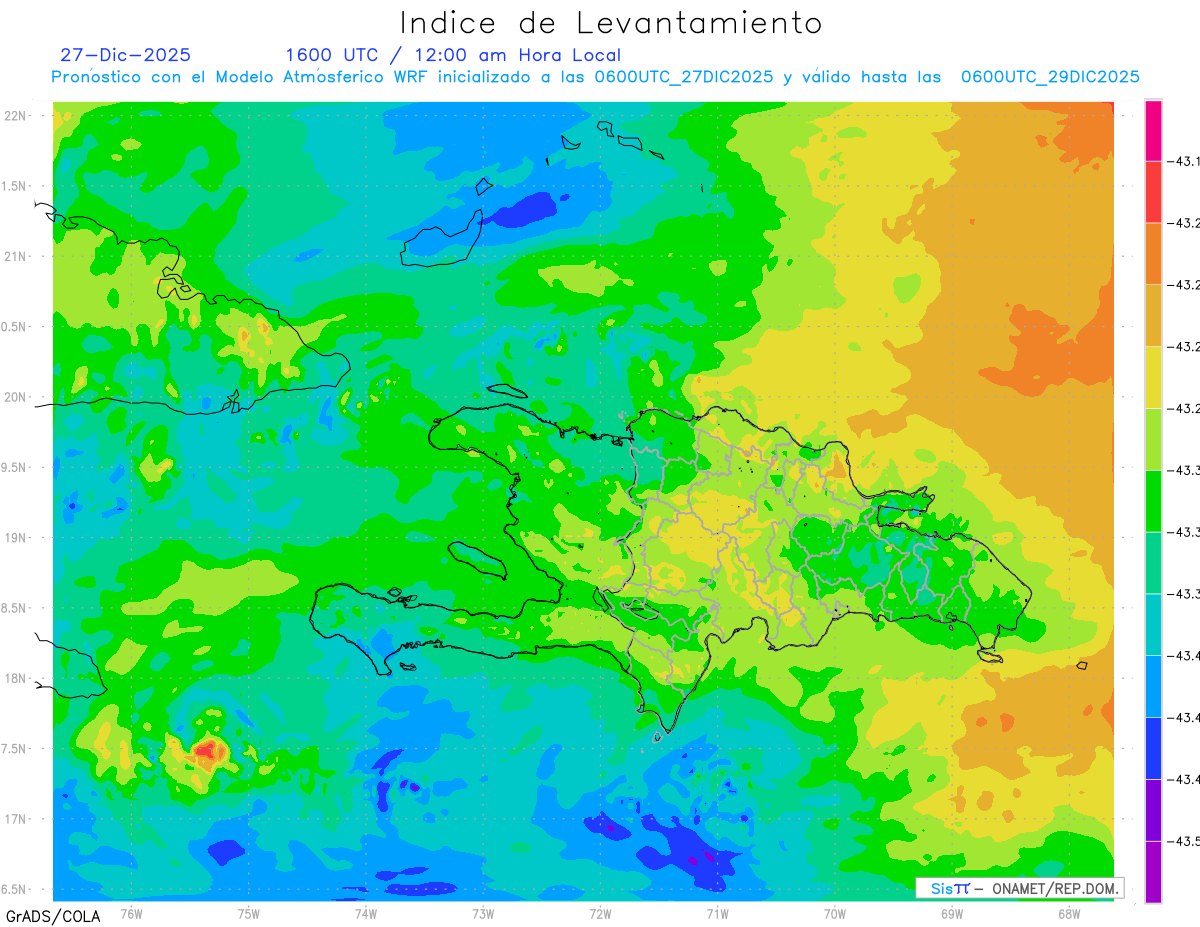The width and height of the screenshot is (1200, 927).
Task: Click the "68W" longitude label
Action: pyautogui.click(x=1068, y=913)
